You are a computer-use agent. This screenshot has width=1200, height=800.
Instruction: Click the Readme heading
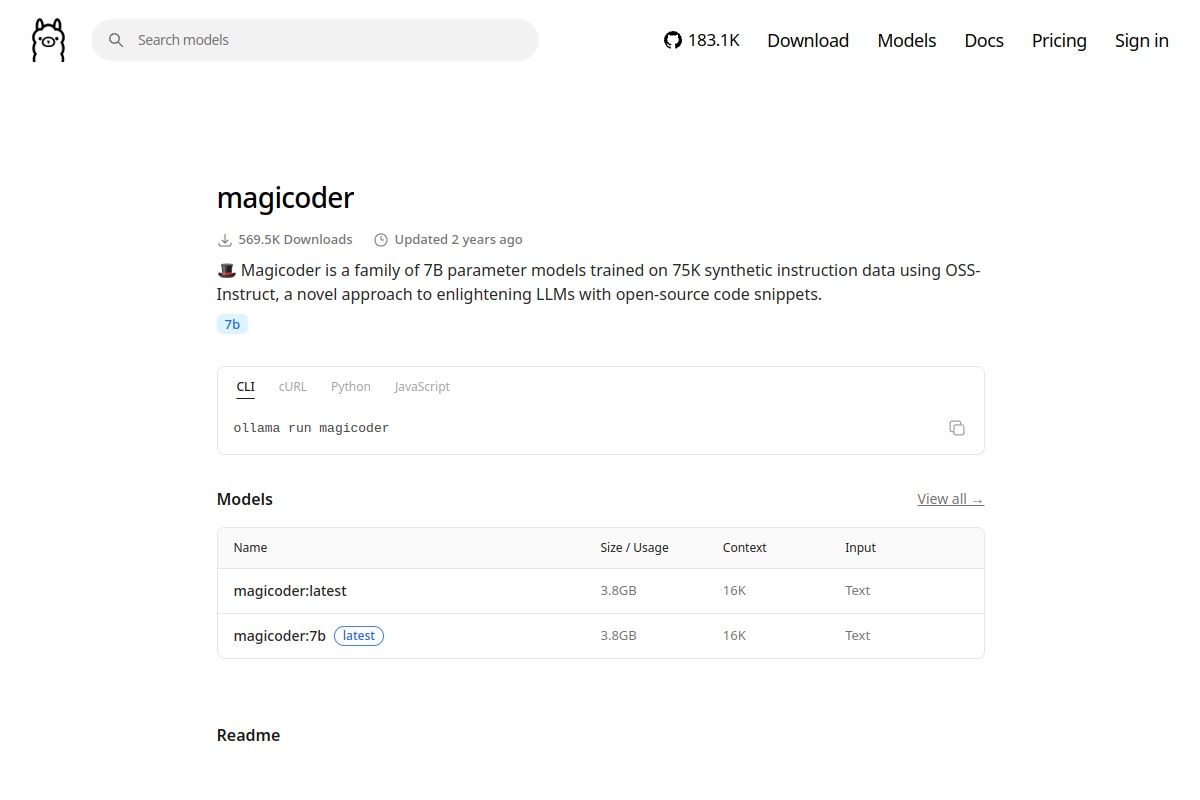(x=248, y=735)
